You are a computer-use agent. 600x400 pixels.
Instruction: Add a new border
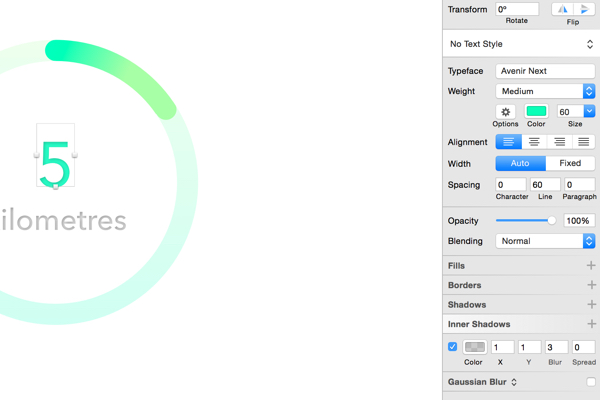(591, 285)
